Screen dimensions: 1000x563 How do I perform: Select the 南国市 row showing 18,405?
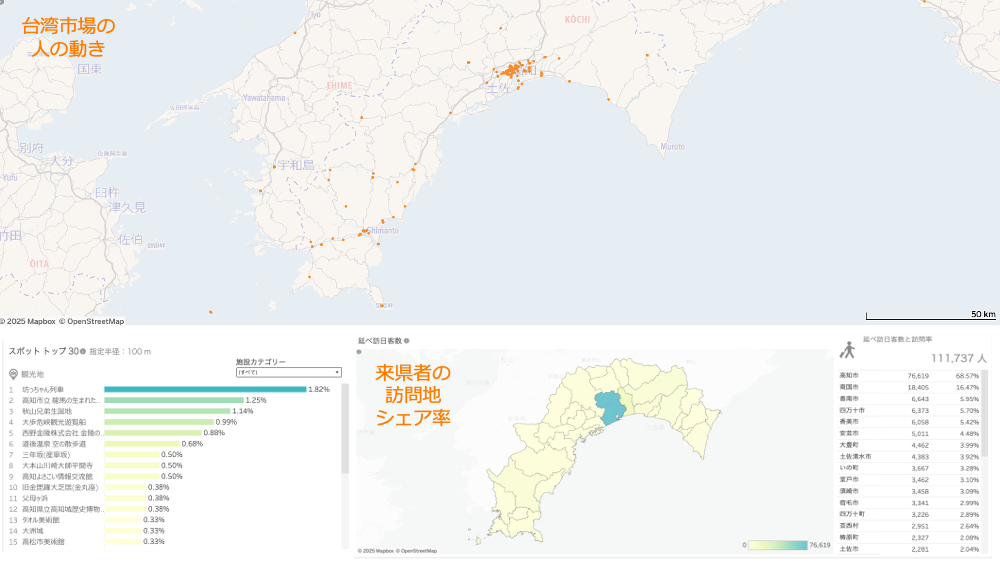point(910,387)
